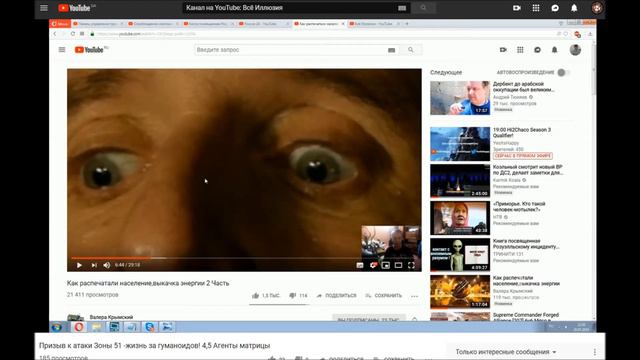Open the inner notifications bell

[x=554, y=50]
